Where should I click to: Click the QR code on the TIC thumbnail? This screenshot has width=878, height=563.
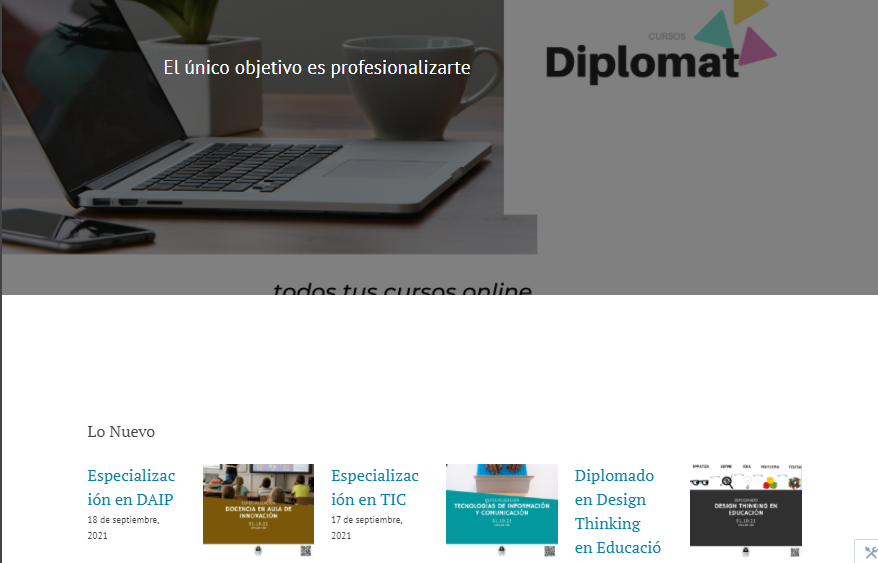[550, 551]
